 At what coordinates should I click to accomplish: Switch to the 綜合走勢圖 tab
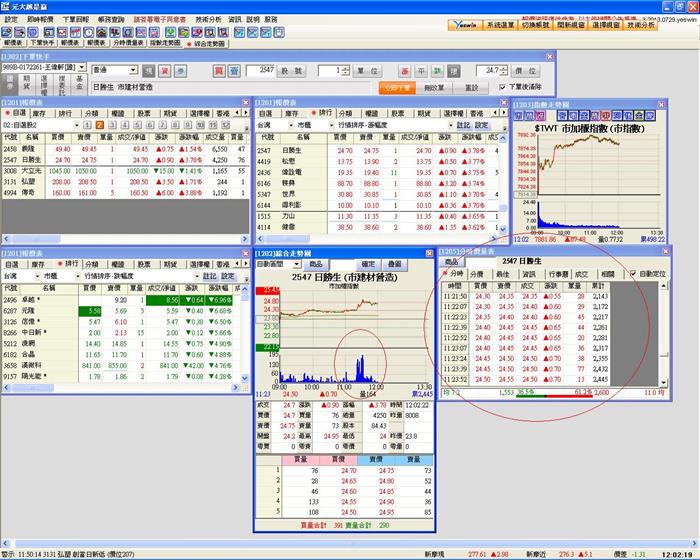coord(207,44)
